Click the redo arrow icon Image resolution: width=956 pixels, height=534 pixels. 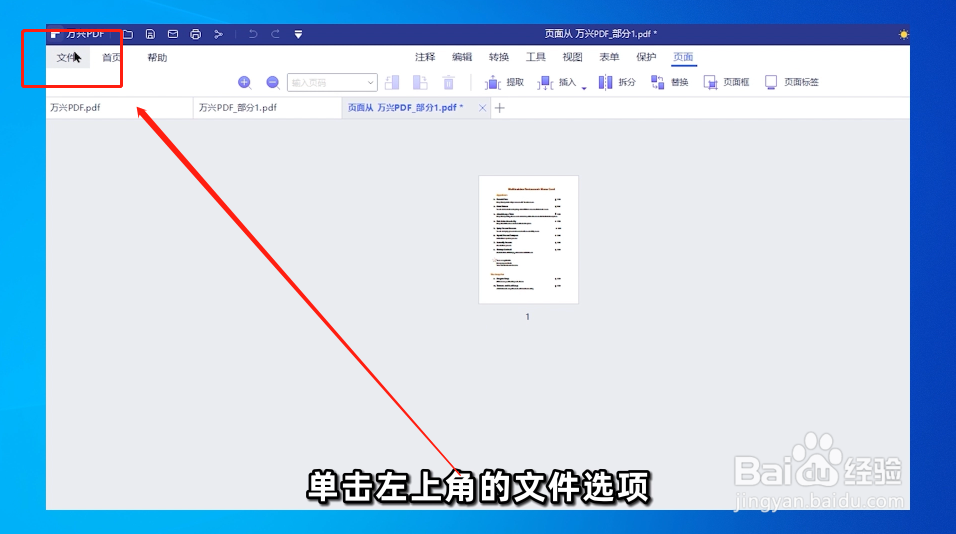[x=276, y=34]
